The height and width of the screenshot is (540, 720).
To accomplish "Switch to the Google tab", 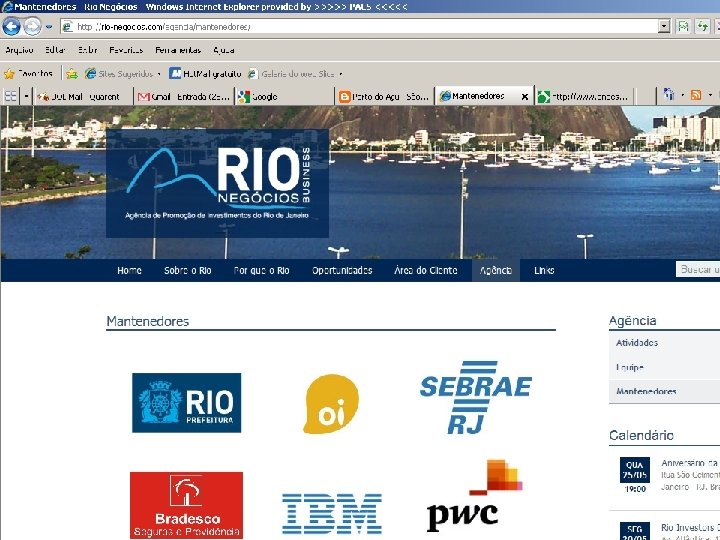I will tap(285, 96).
